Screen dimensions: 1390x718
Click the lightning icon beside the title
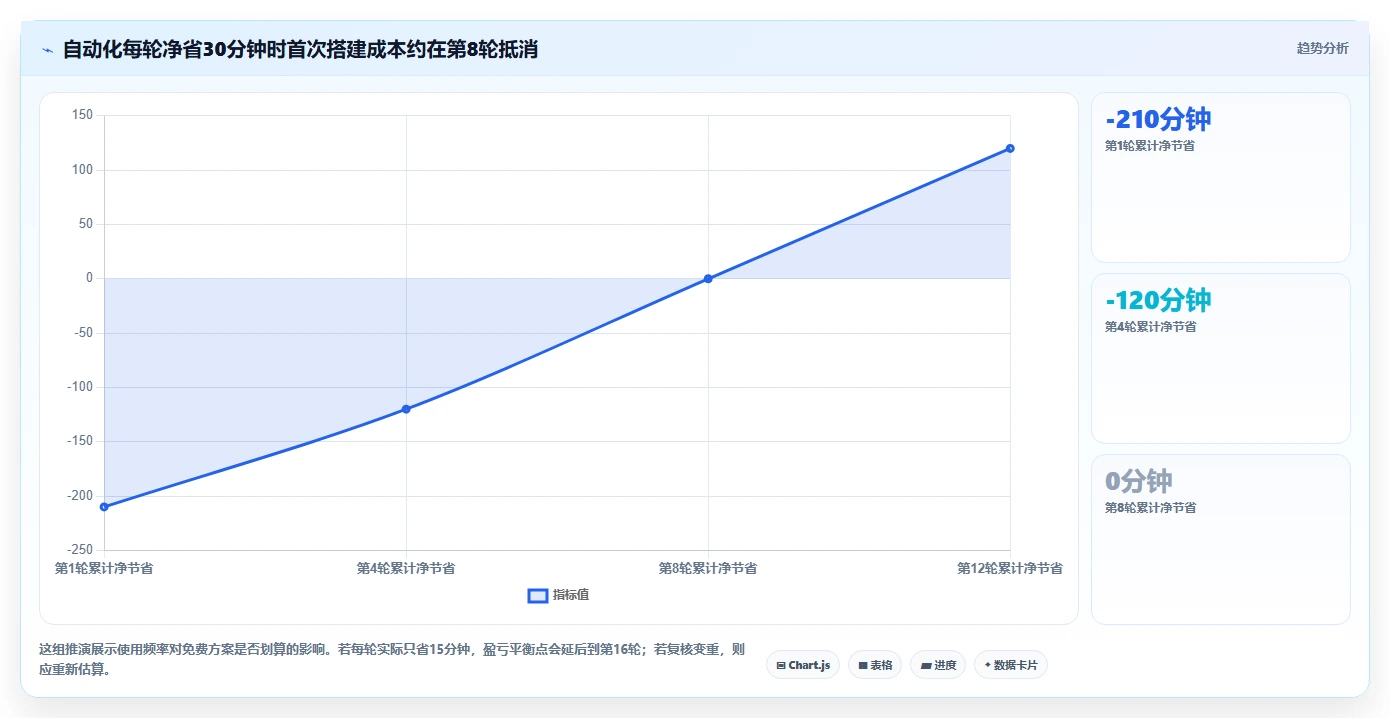coord(47,49)
